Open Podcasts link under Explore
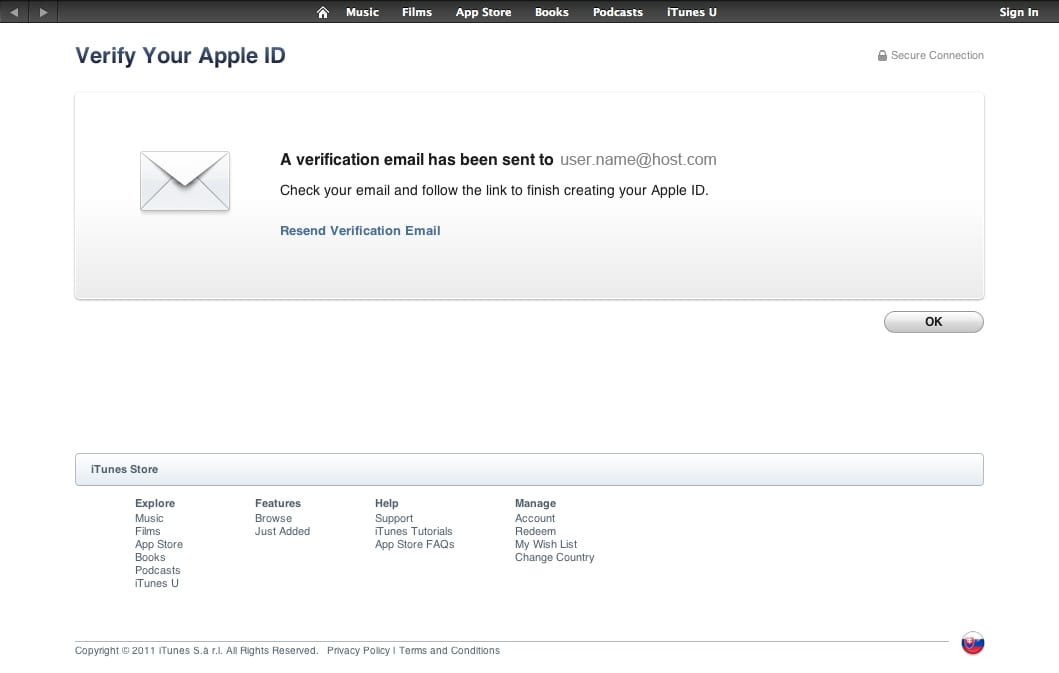The height and width of the screenshot is (673, 1059). (157, 570)
